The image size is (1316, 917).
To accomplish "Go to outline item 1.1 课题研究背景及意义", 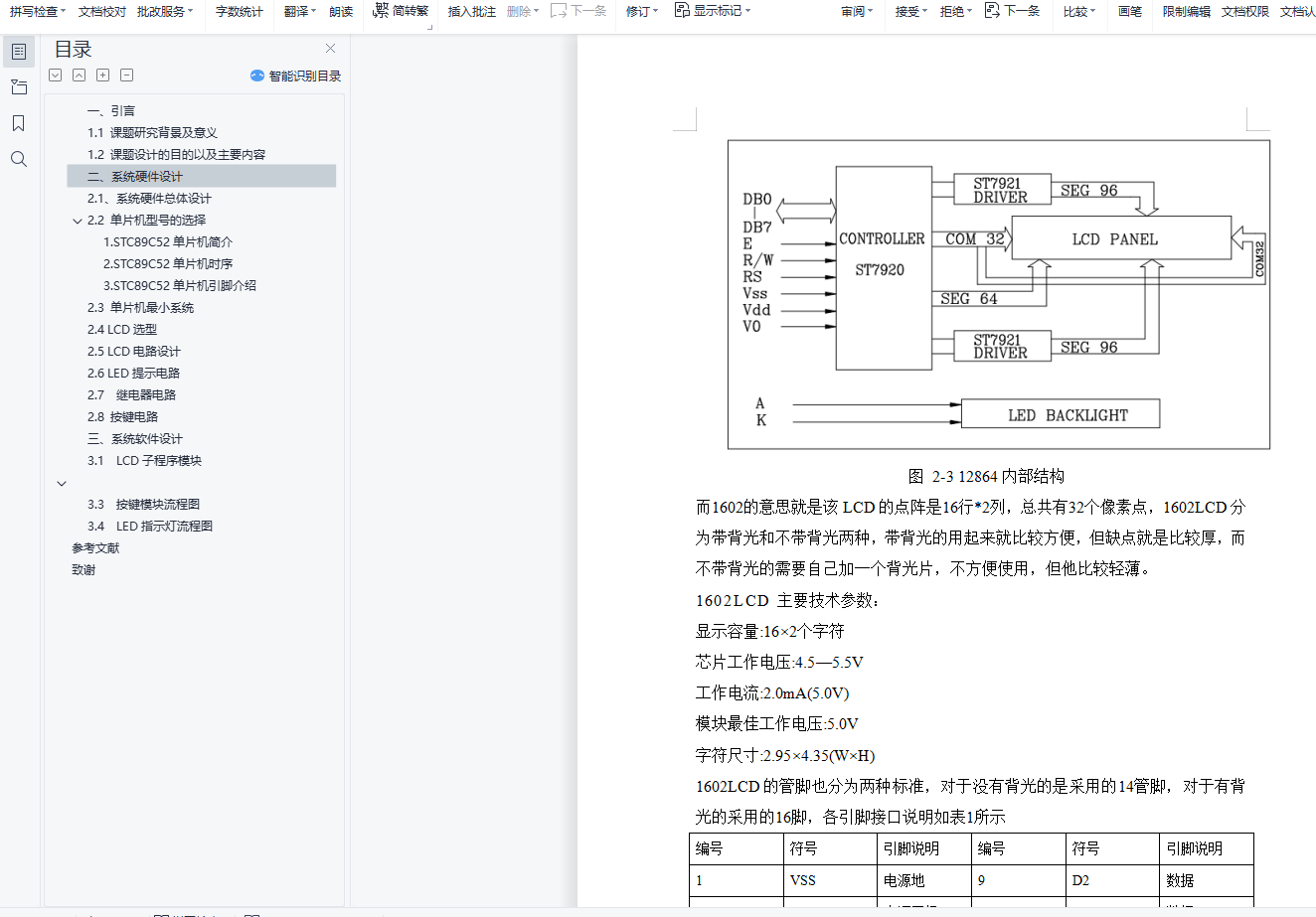I will click(152, 133).
